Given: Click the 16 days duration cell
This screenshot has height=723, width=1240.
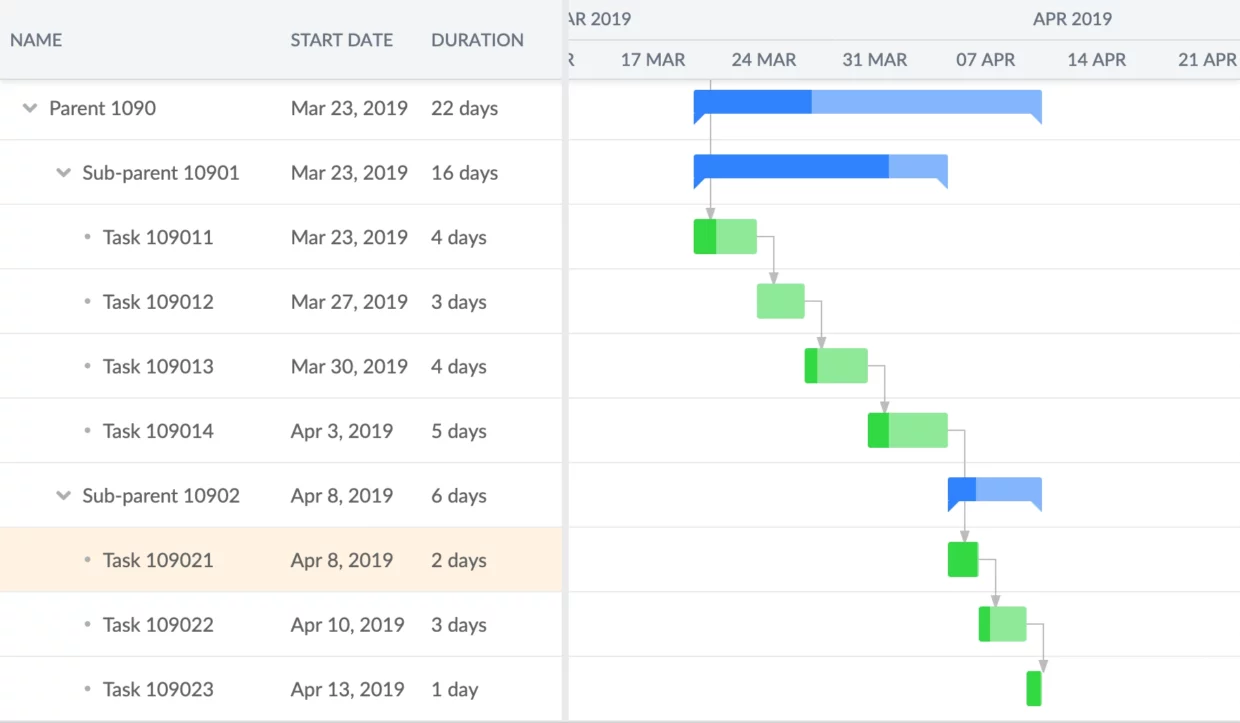Looking at the screenshot, I should tap(465, 173).
